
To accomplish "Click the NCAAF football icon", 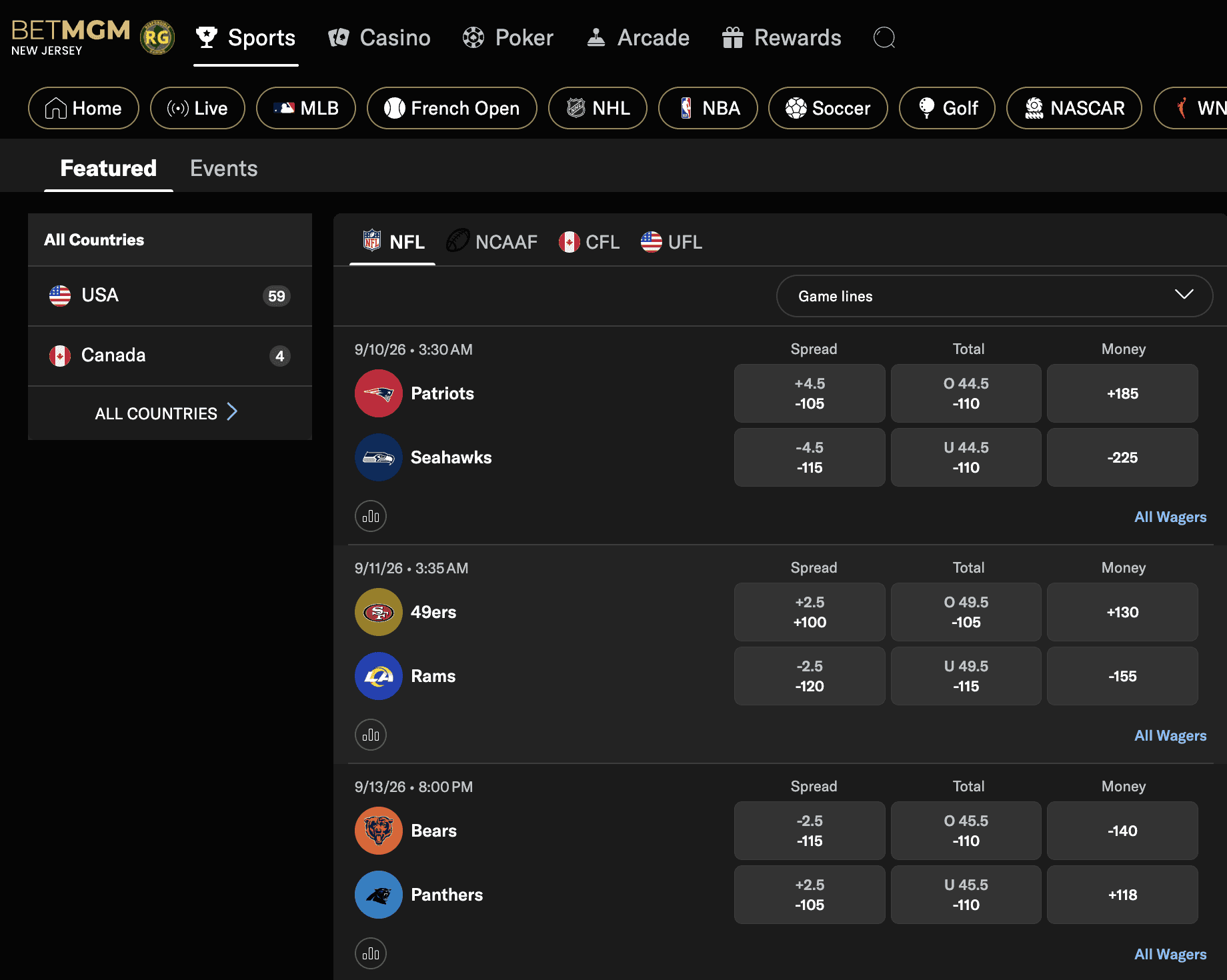I will coord(457,241).
